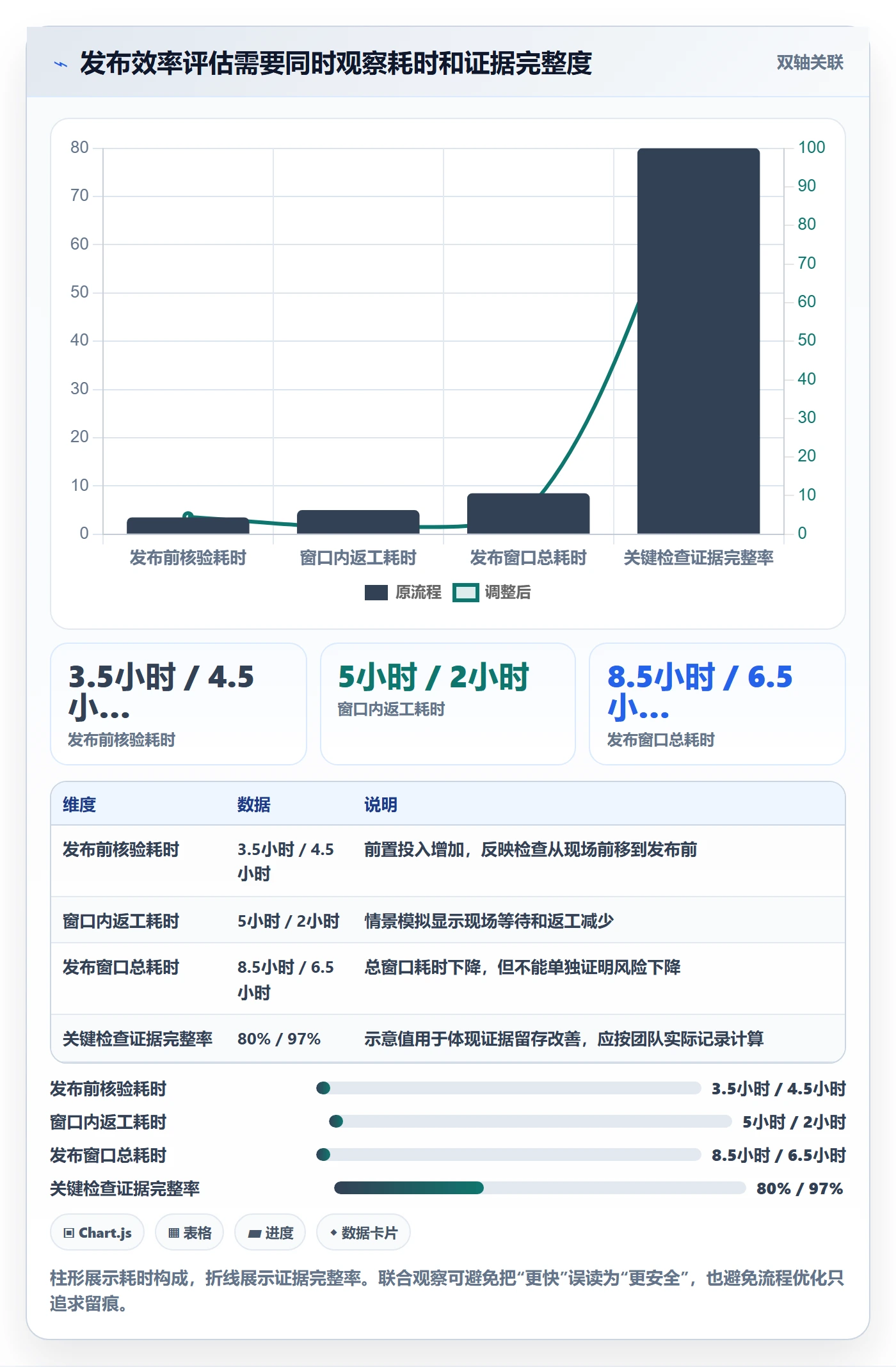The image size is (896, 1367).
Task: Click the 总窗口耗时下降 description cell
Action: tap(522, 967)
